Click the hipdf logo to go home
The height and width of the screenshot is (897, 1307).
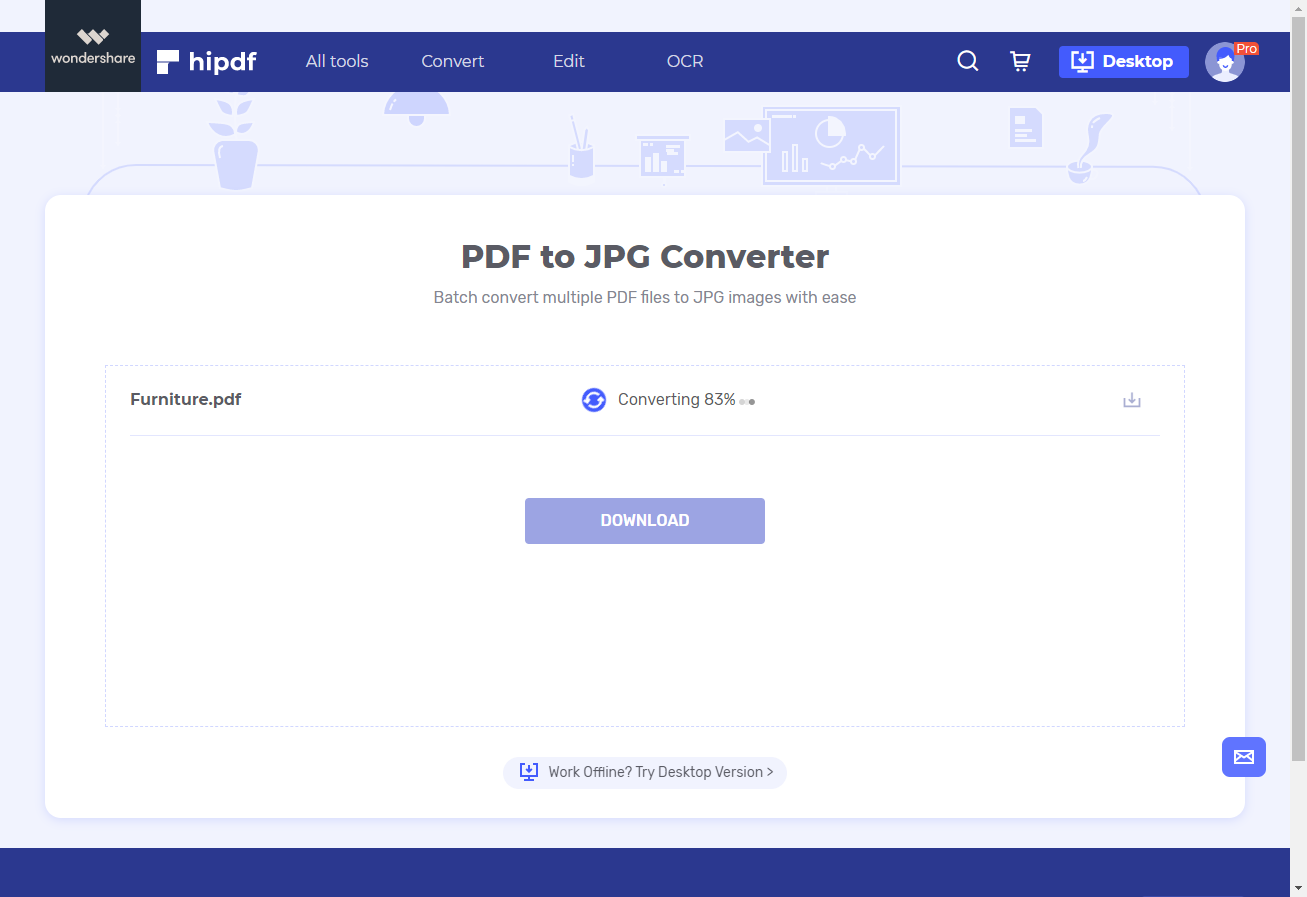206,61
